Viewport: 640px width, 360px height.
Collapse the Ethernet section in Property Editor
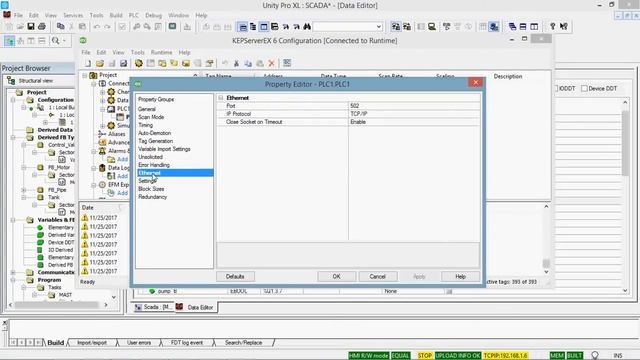[221, 98]
